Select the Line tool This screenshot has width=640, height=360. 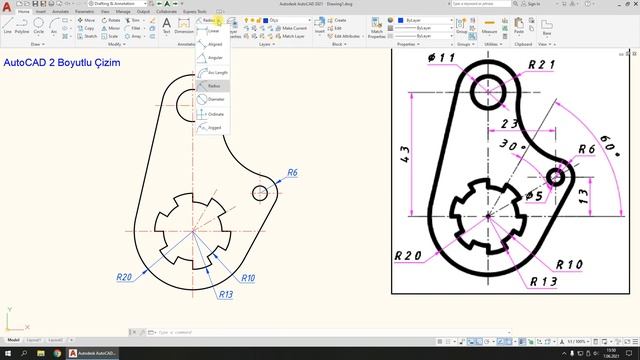7,25
